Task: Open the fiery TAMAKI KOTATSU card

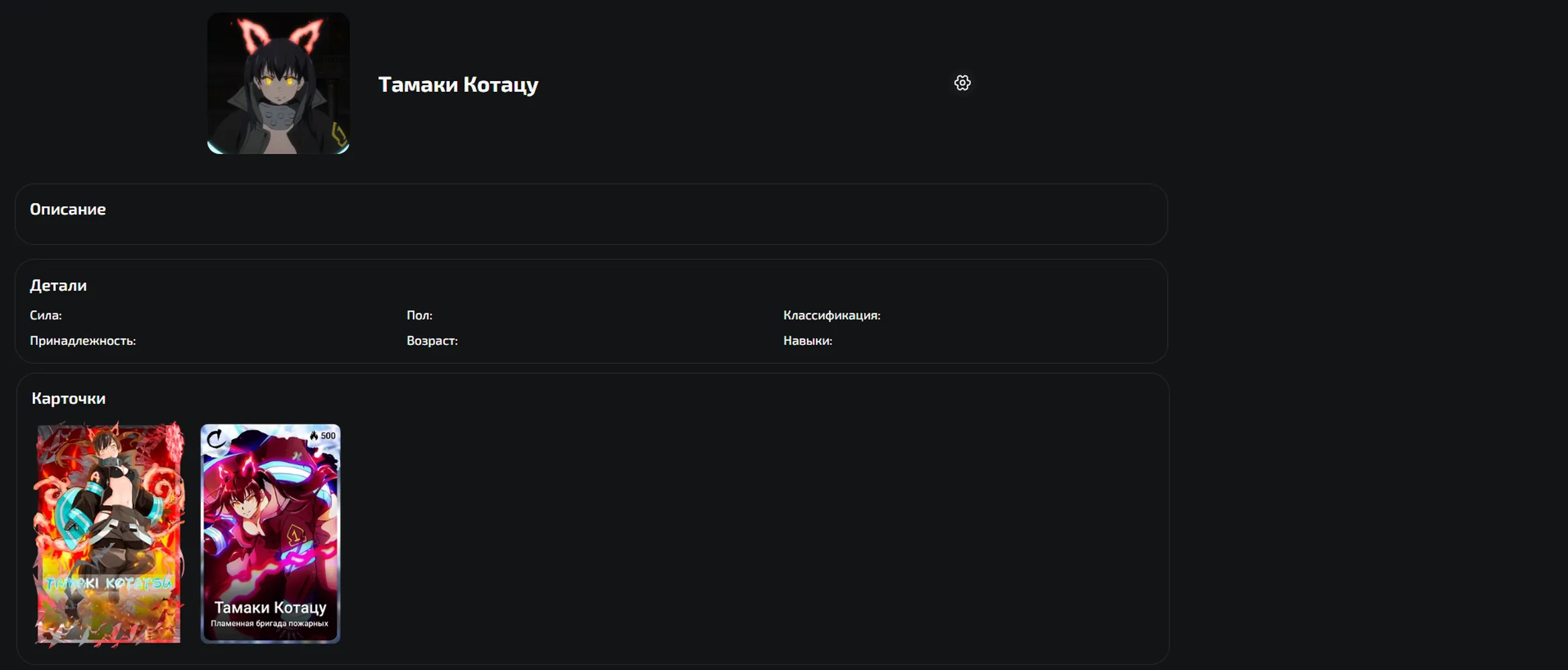Action: pos(109,533)
